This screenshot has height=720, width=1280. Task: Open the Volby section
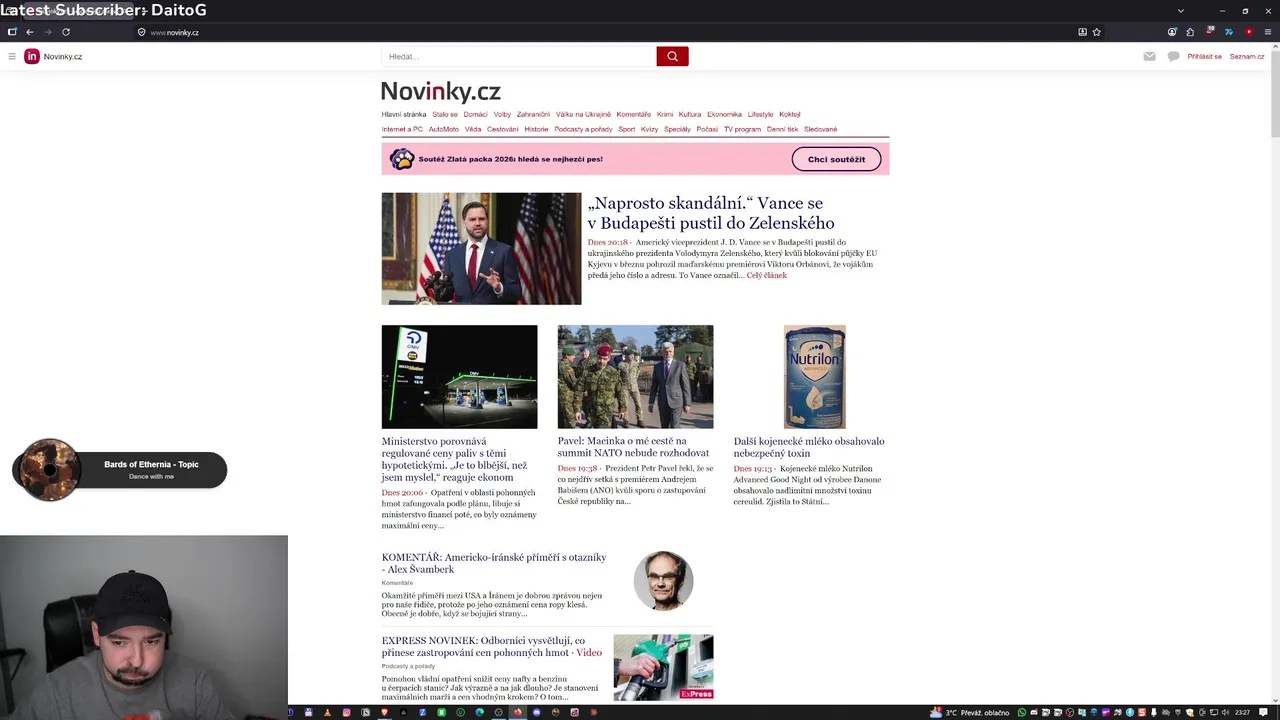point(502,114)
